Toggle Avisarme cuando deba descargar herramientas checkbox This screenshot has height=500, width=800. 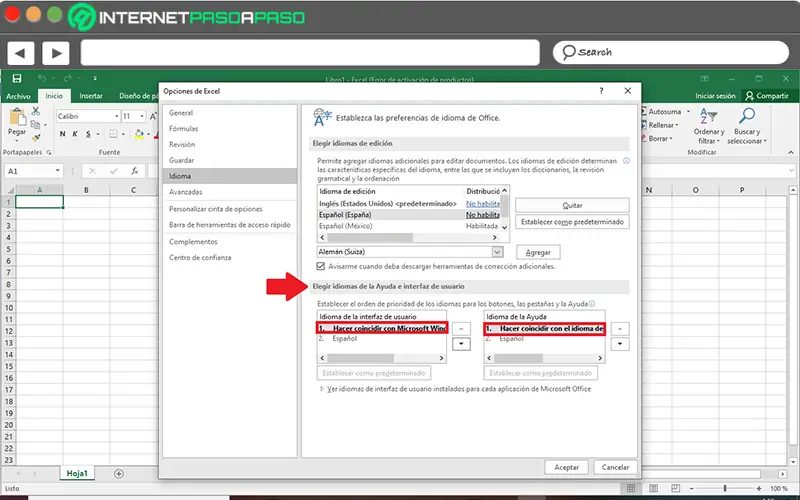pyautogui.click(x=321, y=266)
